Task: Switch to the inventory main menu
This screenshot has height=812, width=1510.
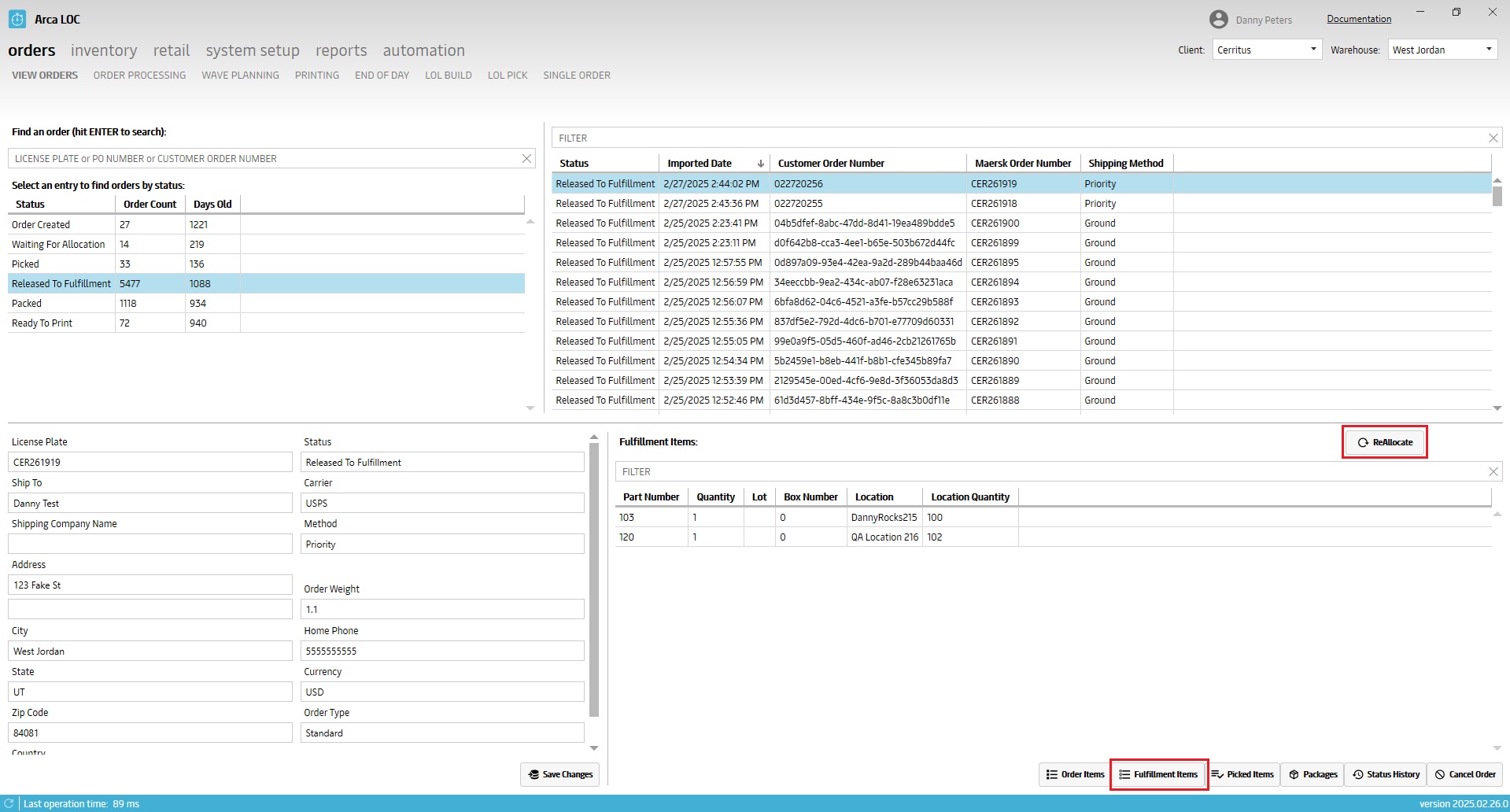Action: click(x=104, y=50)
